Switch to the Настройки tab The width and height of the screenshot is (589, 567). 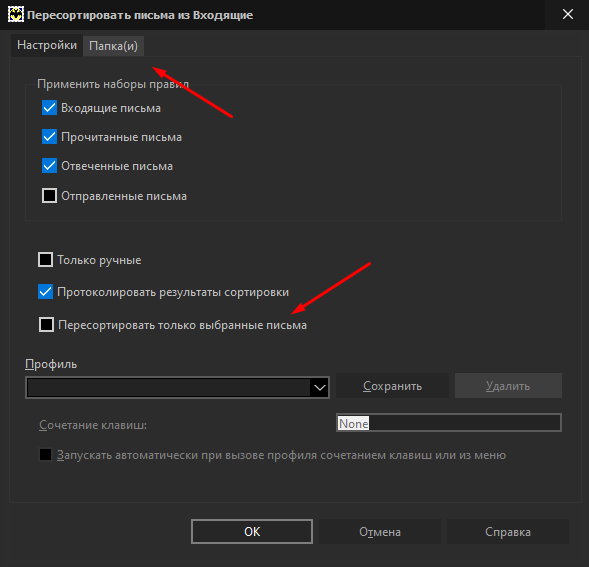tap(47, 45)
